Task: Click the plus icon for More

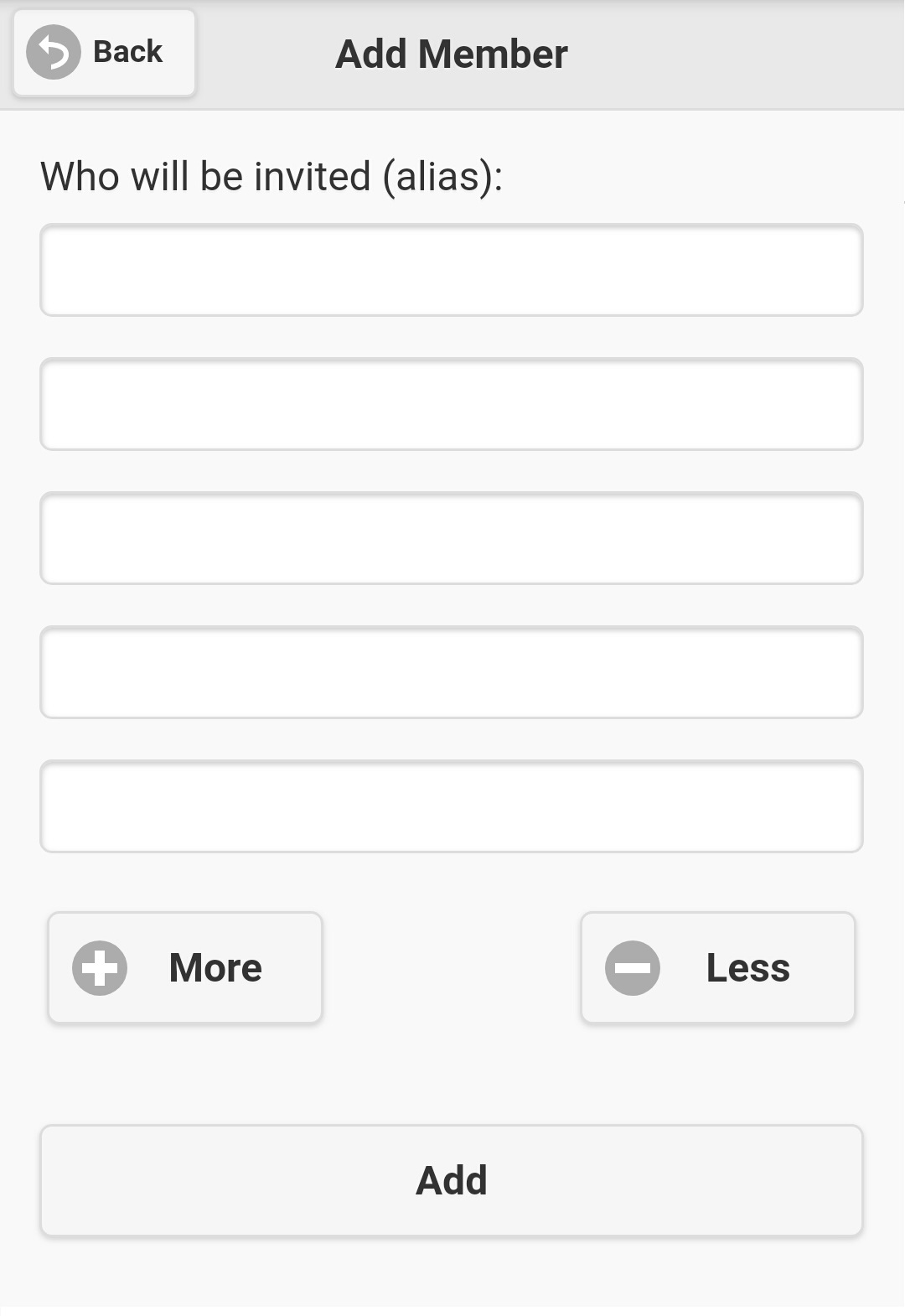Action: pos(100,968)
